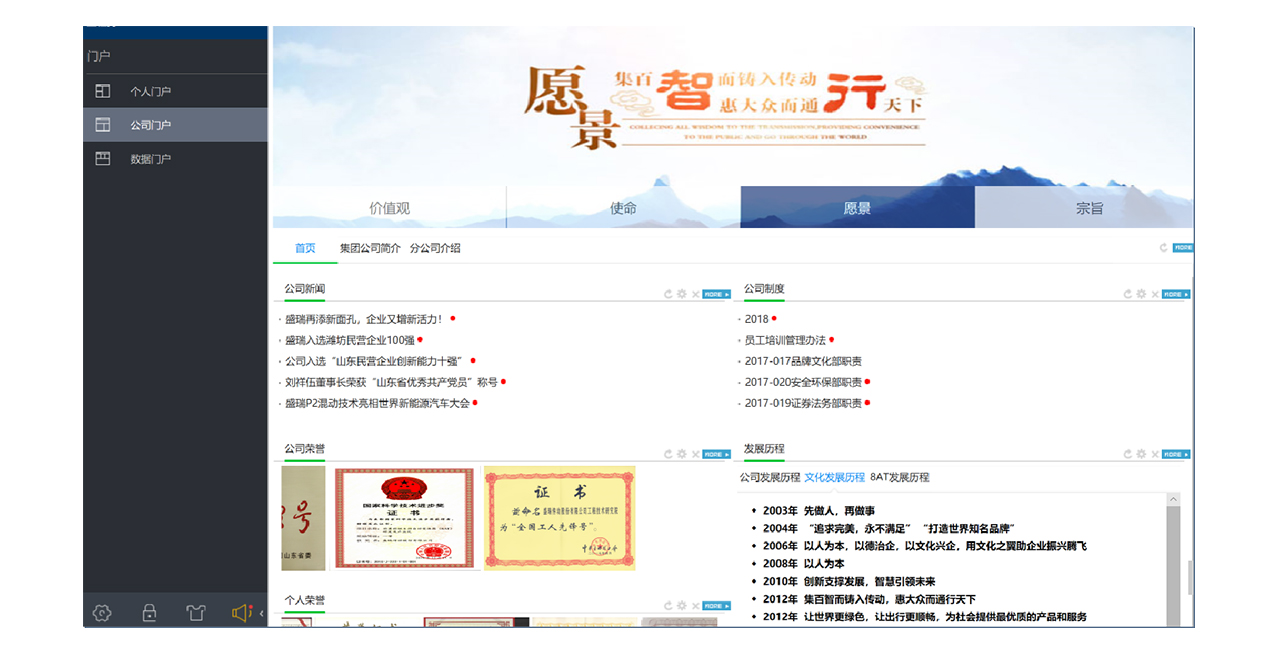The image size is (1280, 662).
Task: Switch to the 8AT发展历程 tab
Action: pyautogui.click(x=900, y=477)
